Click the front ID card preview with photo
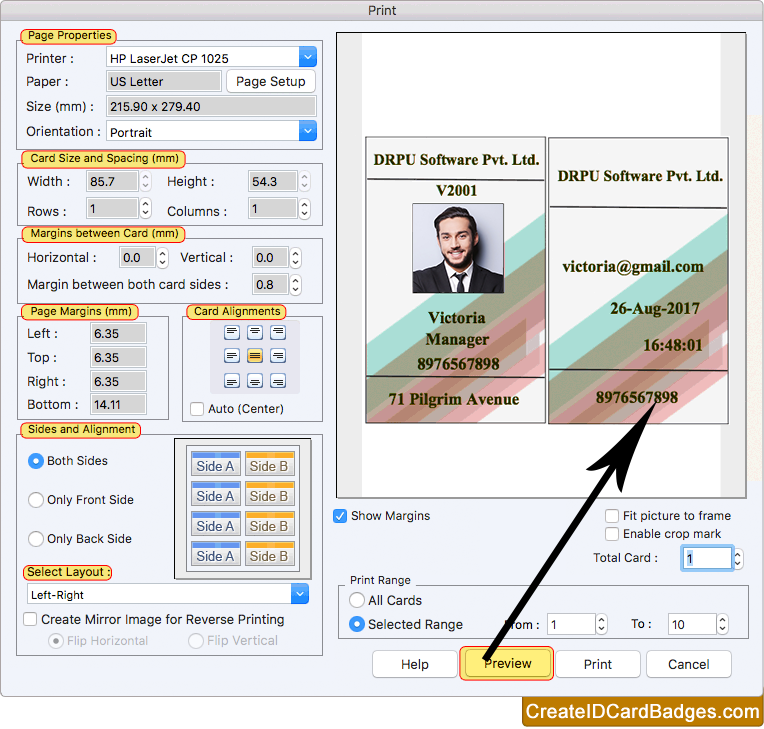Viewport: 764px width, 729px height. point(456,280)
